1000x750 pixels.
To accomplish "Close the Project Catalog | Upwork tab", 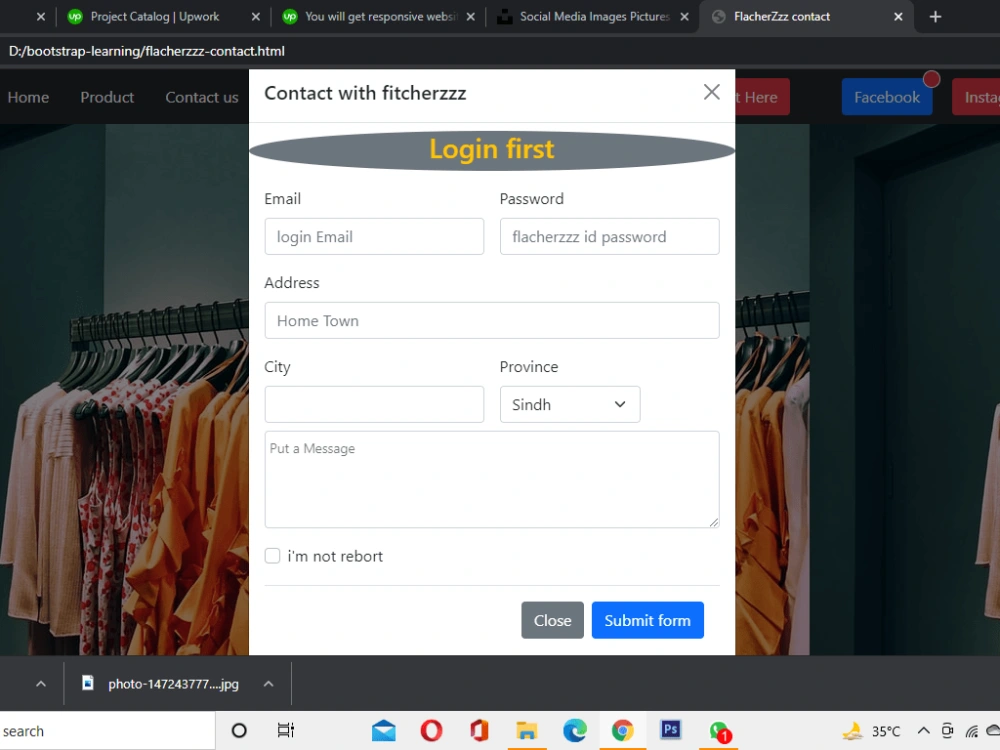I will [256, 17].
